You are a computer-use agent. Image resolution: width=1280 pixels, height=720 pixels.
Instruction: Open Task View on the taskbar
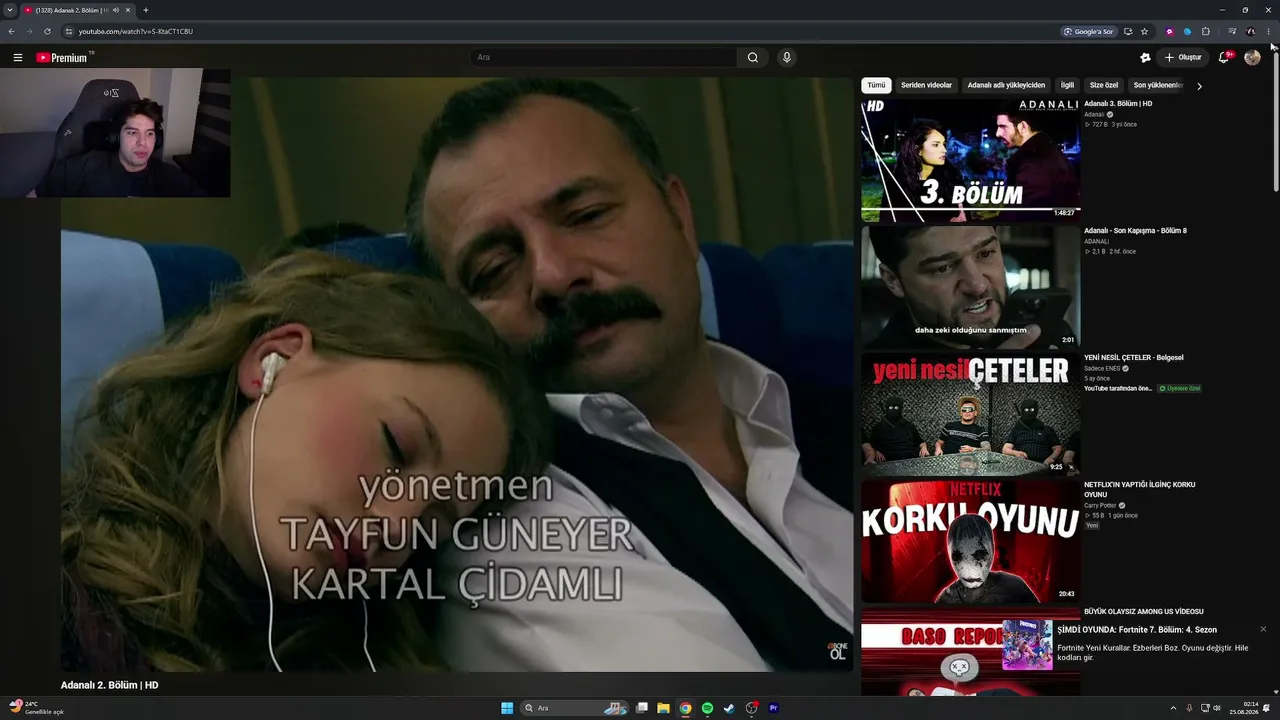coord(642,708)
